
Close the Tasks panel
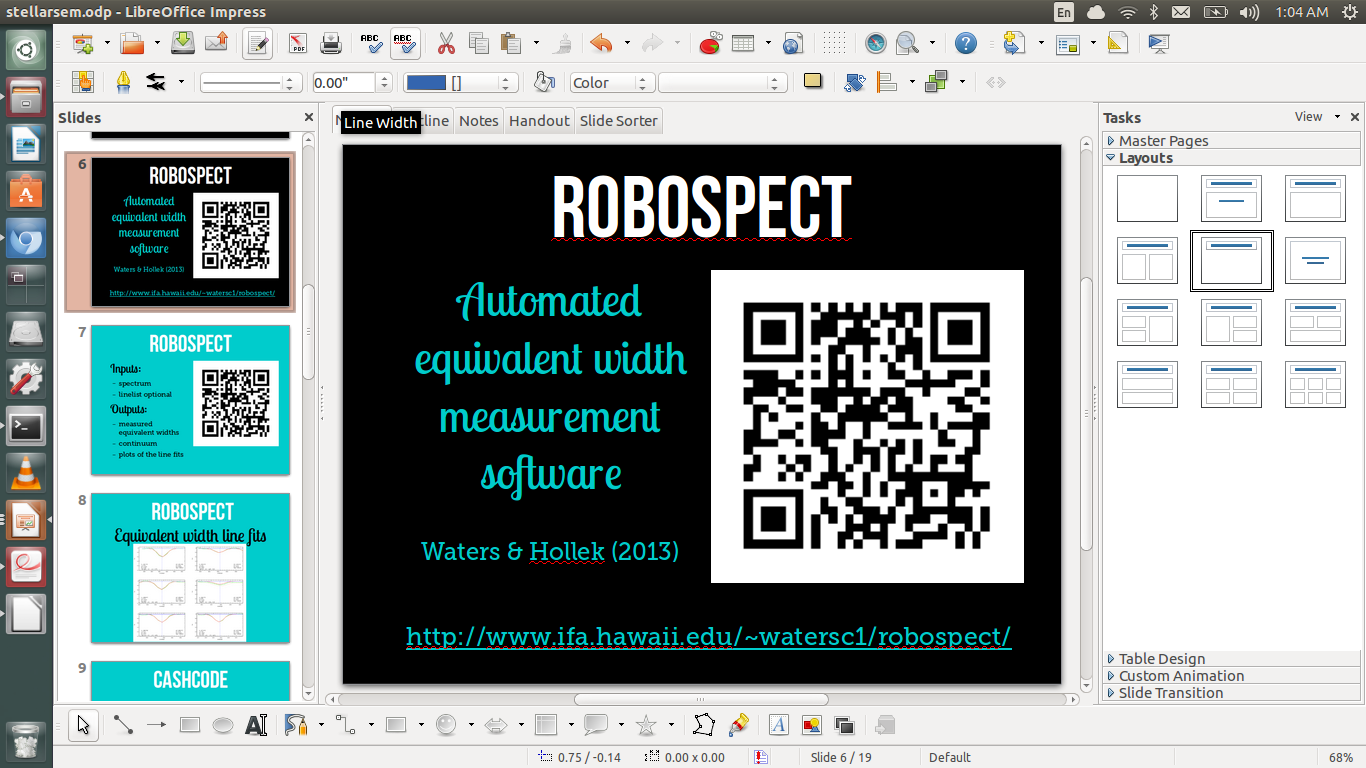coord(1355,117)
